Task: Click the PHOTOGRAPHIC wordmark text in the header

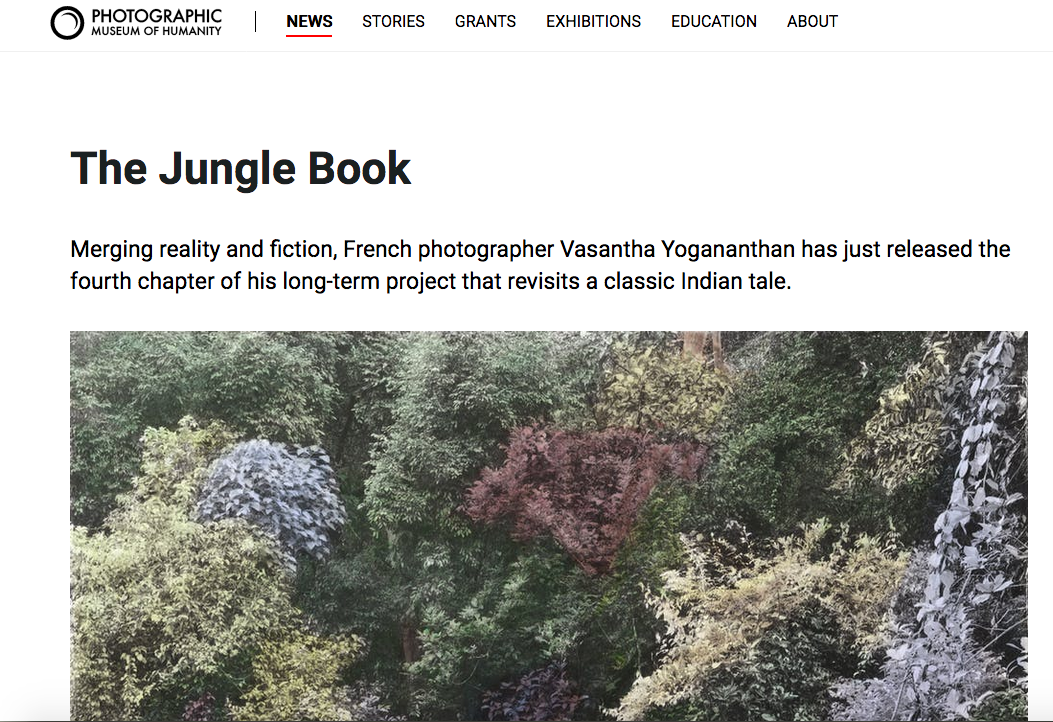Action: click(156, 15)
